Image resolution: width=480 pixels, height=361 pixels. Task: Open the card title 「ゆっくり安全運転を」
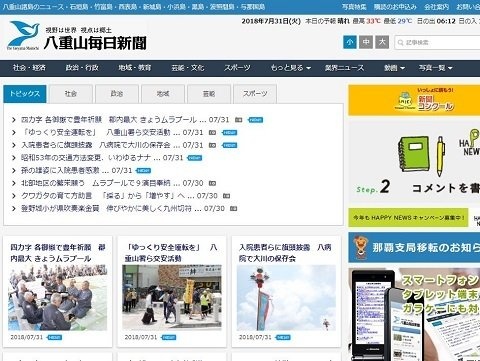171,253
